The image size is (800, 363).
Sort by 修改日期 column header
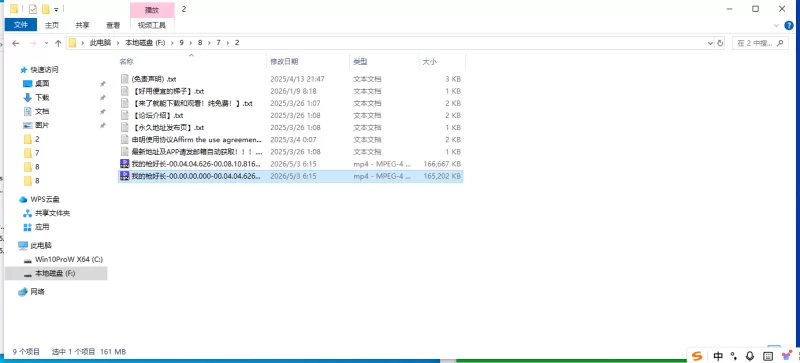(x=284, y=61)
